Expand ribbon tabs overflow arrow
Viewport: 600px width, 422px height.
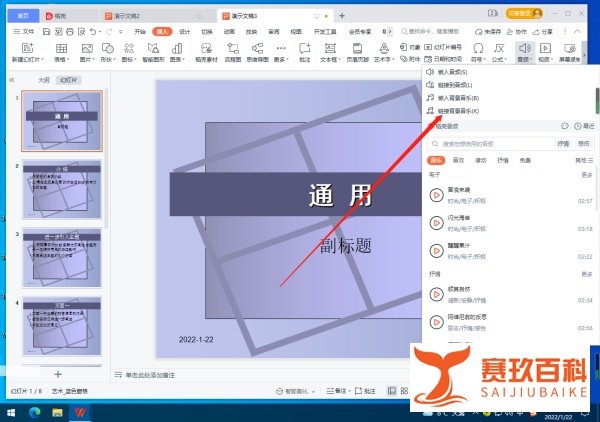[390, 32]
